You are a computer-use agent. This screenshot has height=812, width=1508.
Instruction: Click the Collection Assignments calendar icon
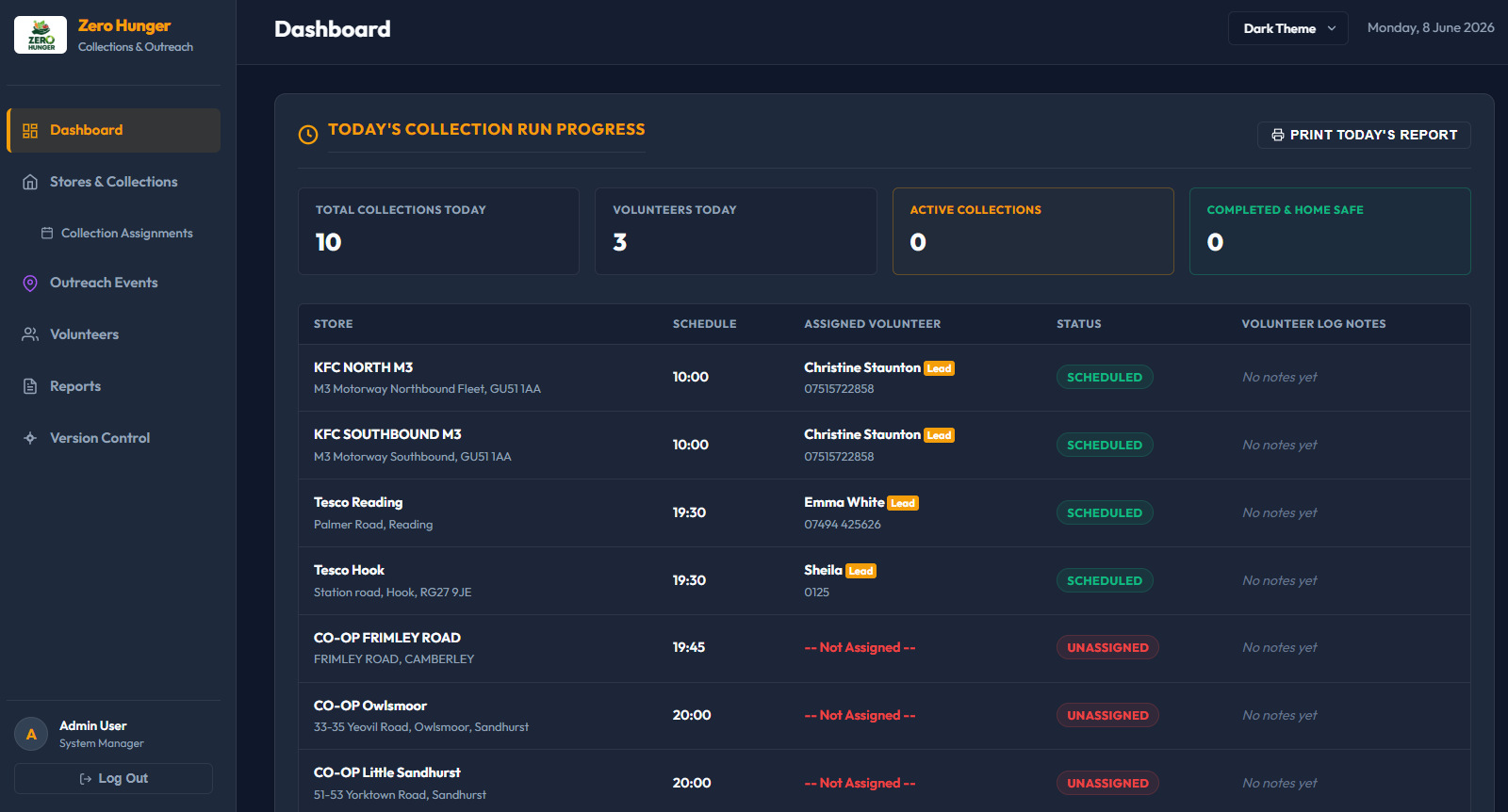[47, 233]
